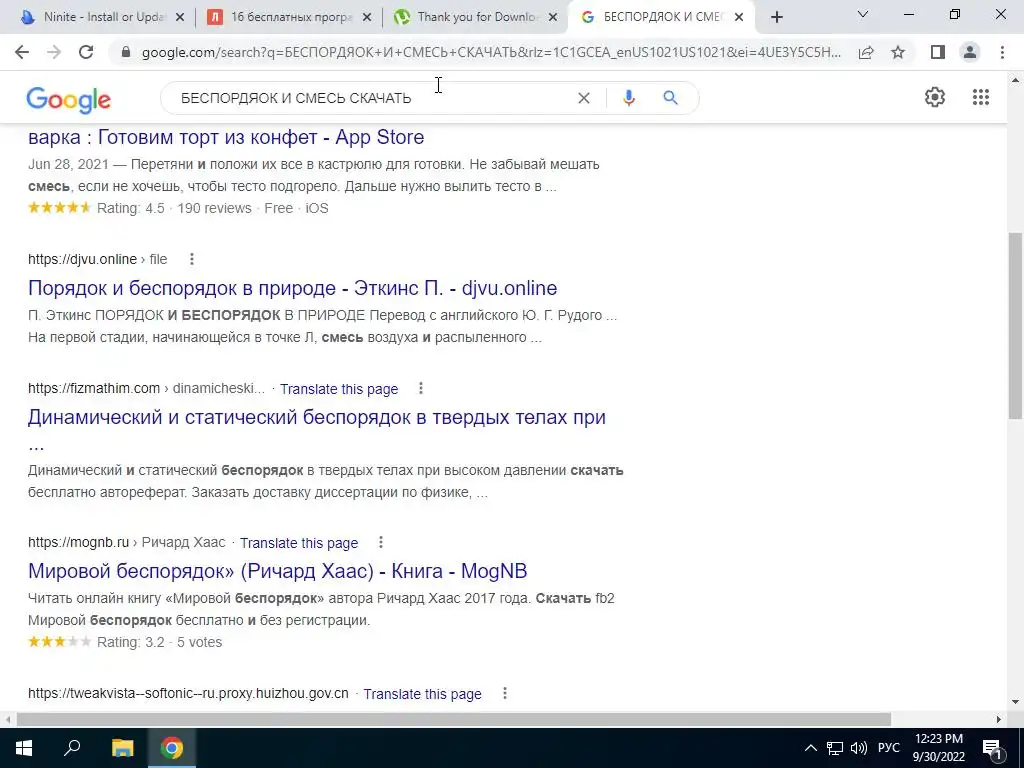Open Динамический и статический беспорядок result
1024x768 pixels.
tap(317, 417)
